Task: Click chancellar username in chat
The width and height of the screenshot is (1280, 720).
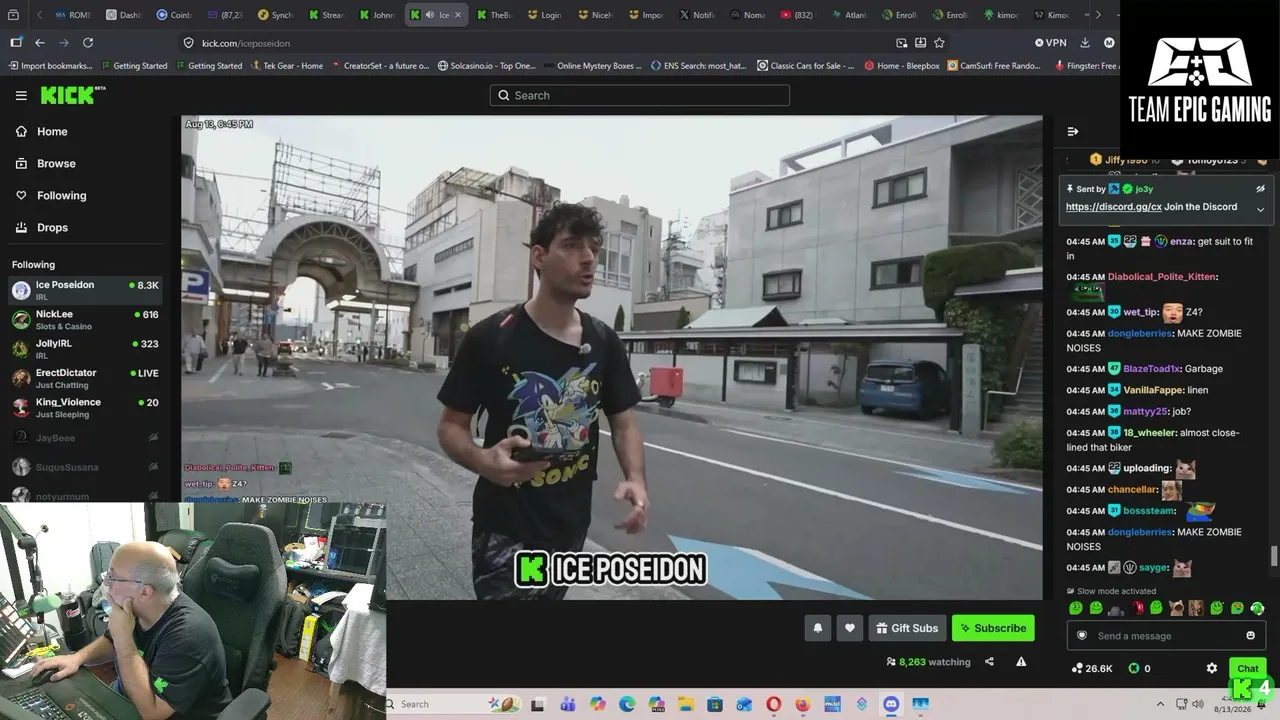Action: click(1132, 490)
